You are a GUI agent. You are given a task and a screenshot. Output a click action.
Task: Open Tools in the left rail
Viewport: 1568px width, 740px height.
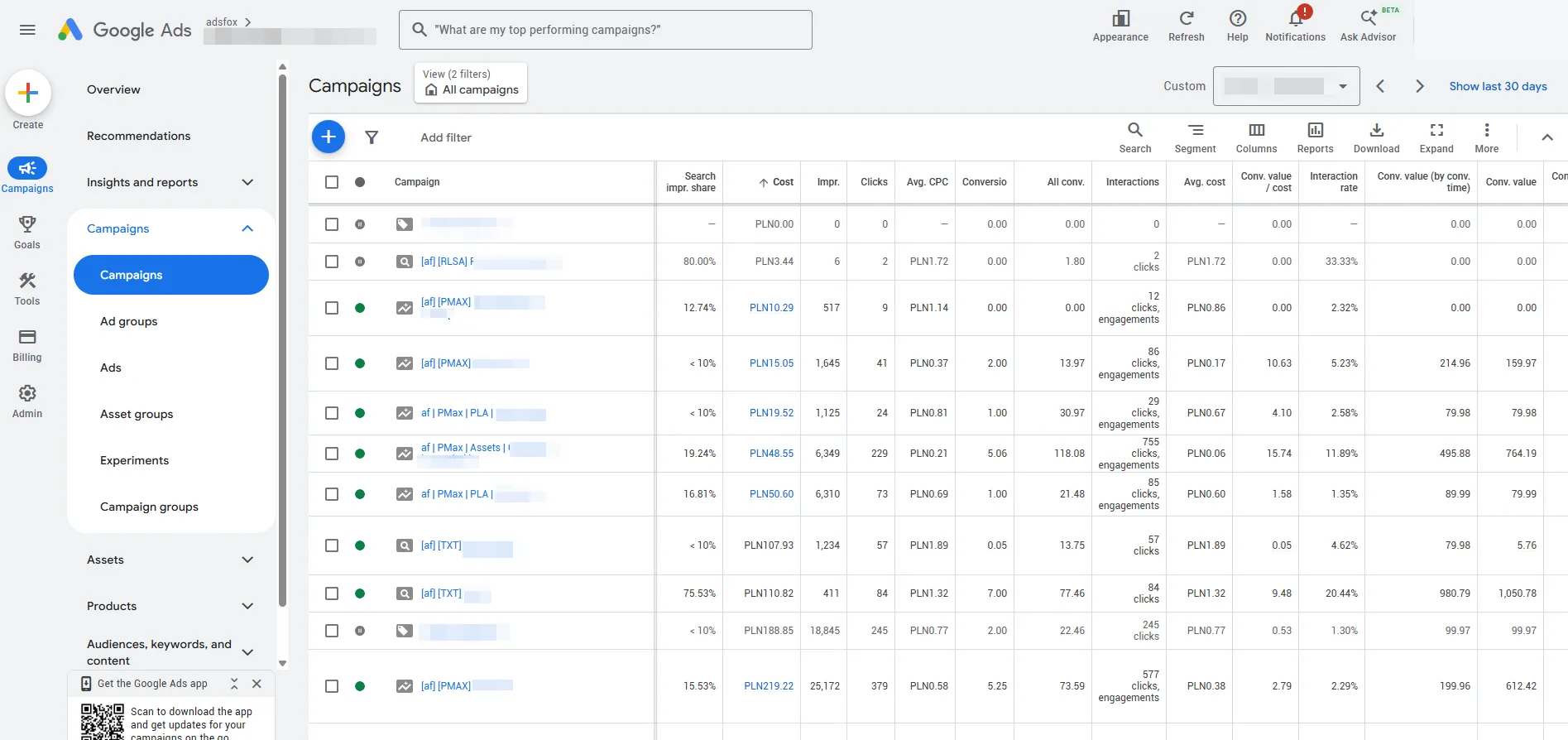tap(27, 288)
